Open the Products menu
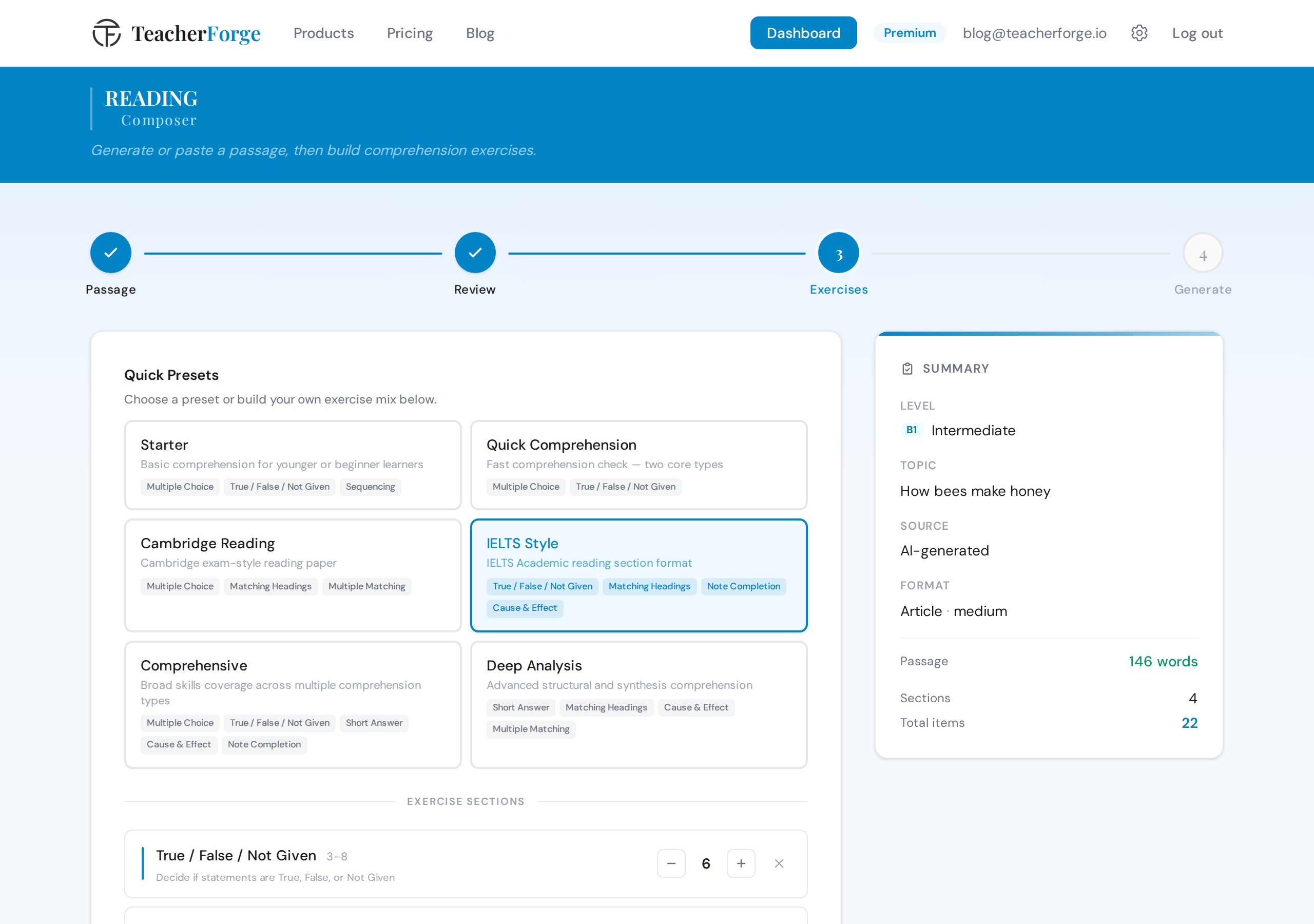 tap(324, 33)
